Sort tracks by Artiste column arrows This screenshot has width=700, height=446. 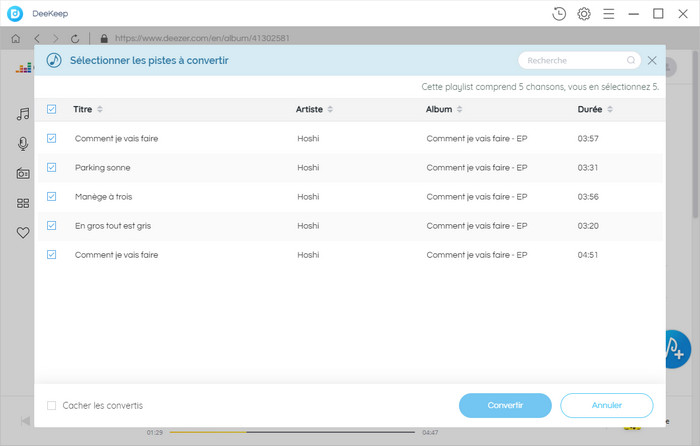(330, 109)
